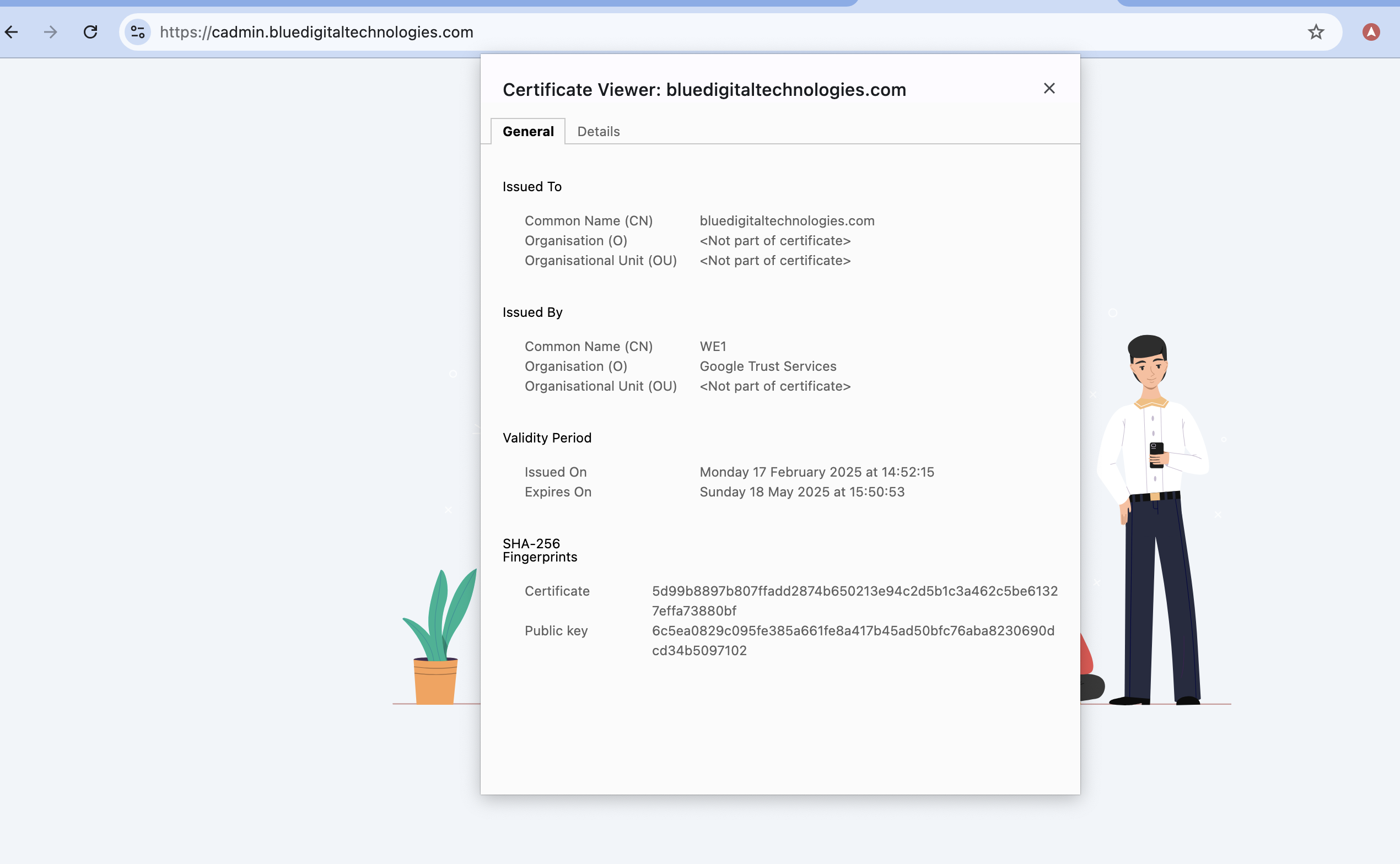Click the browser back arrow

[12, 32]
